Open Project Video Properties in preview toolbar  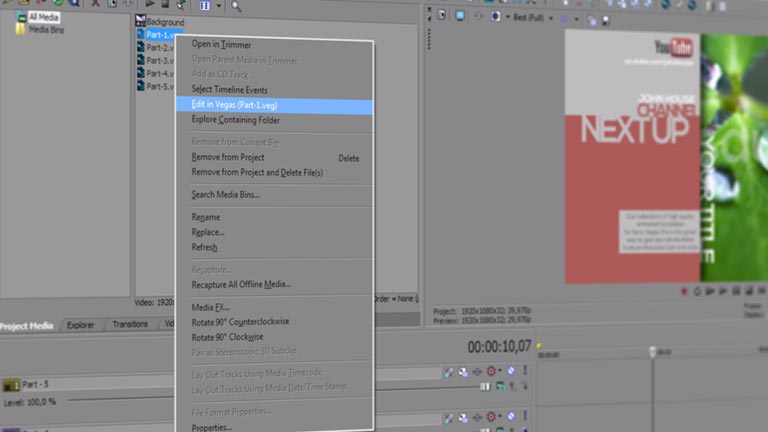point(441,15)
